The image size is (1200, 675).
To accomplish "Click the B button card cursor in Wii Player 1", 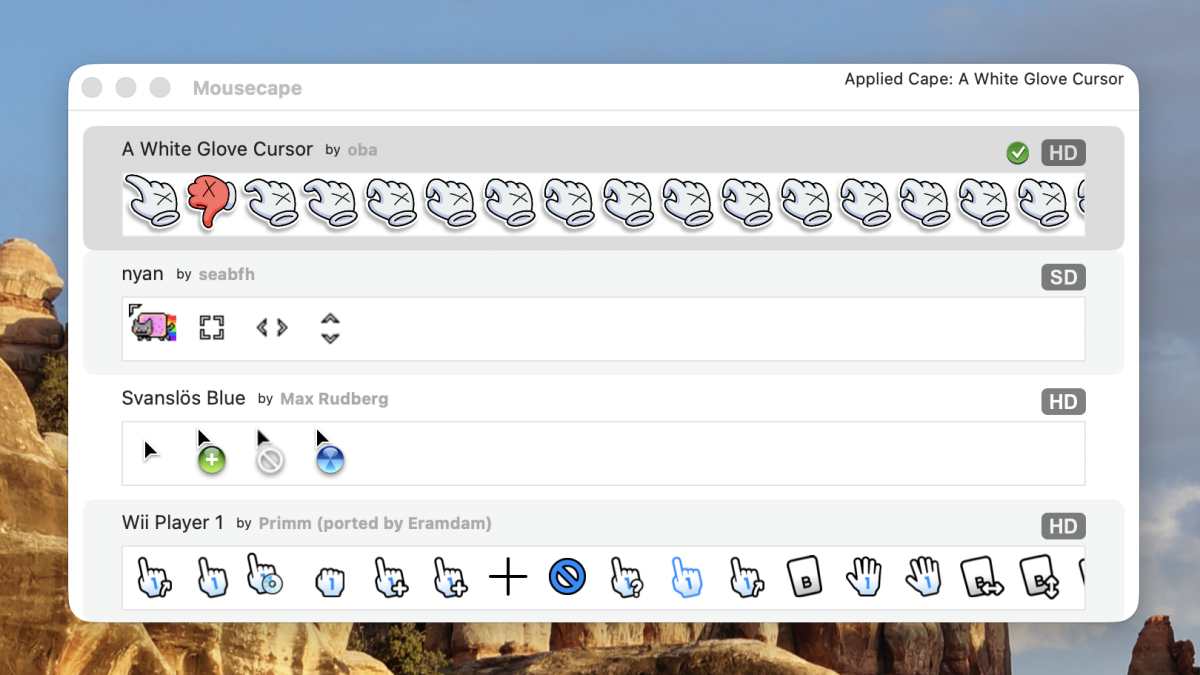I will pos(805,577).
